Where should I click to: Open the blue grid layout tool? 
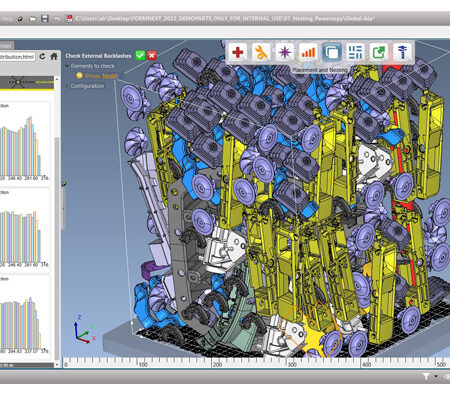[x=355, y=52]
